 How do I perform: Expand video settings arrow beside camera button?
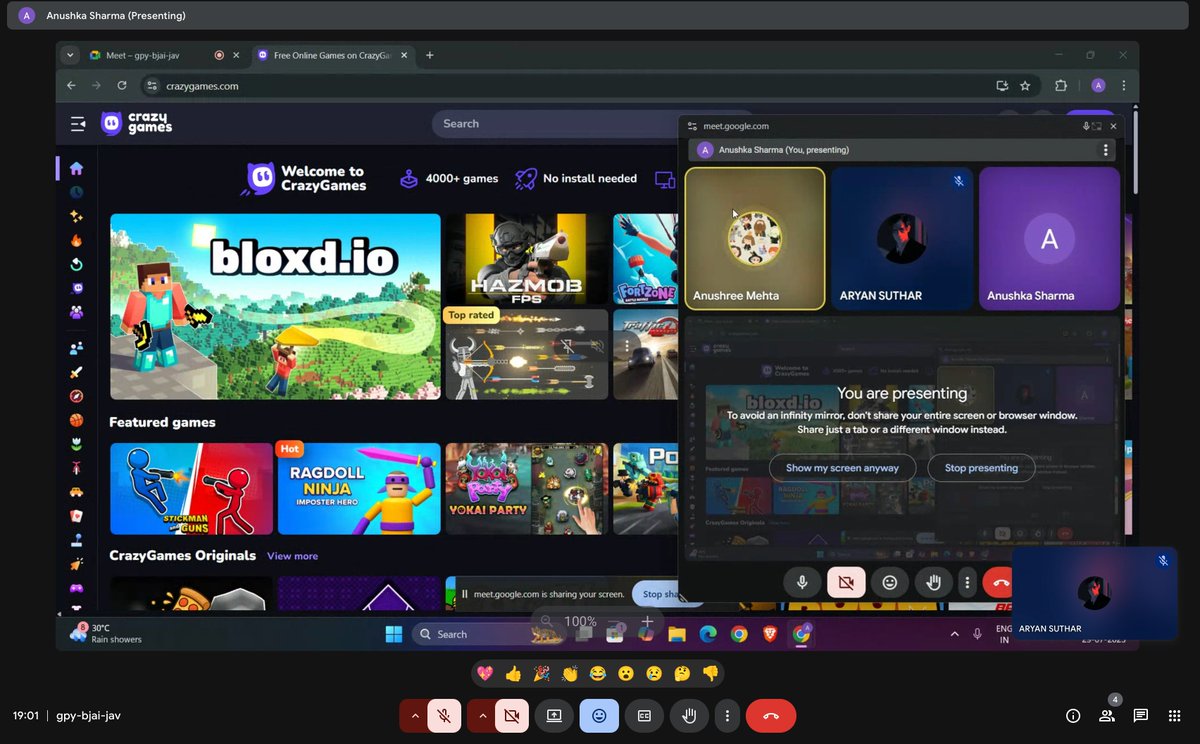[482, 716]
